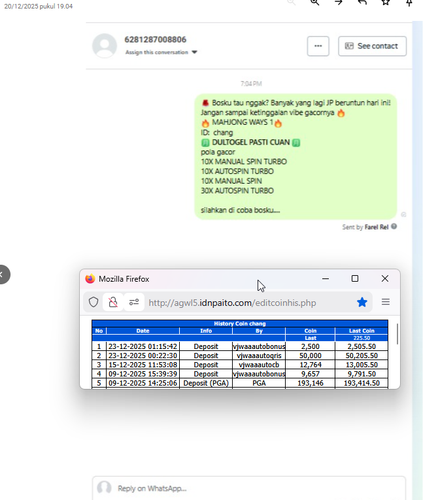This screenshot has height=500, width=423.
Task: Click date cell 09-12-2025 15:39:39
Action: coord(143,374)
